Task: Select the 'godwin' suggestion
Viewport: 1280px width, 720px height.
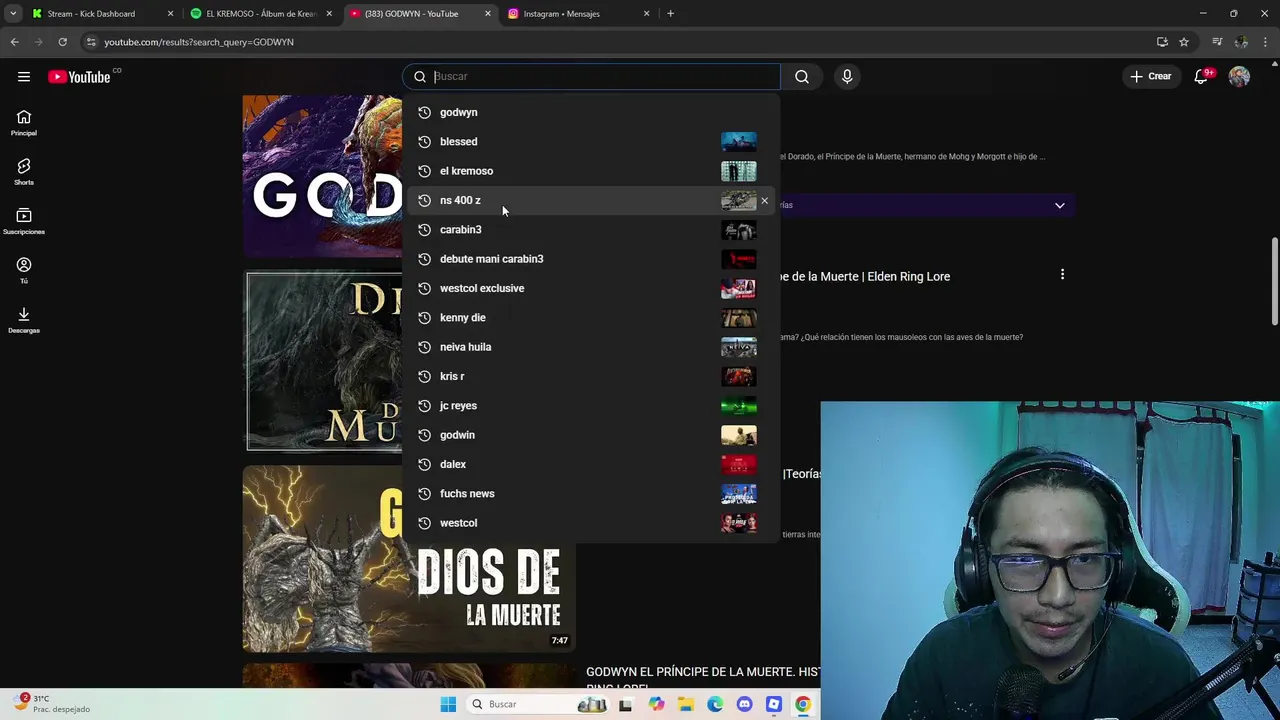Action: (x=591, y=435)
